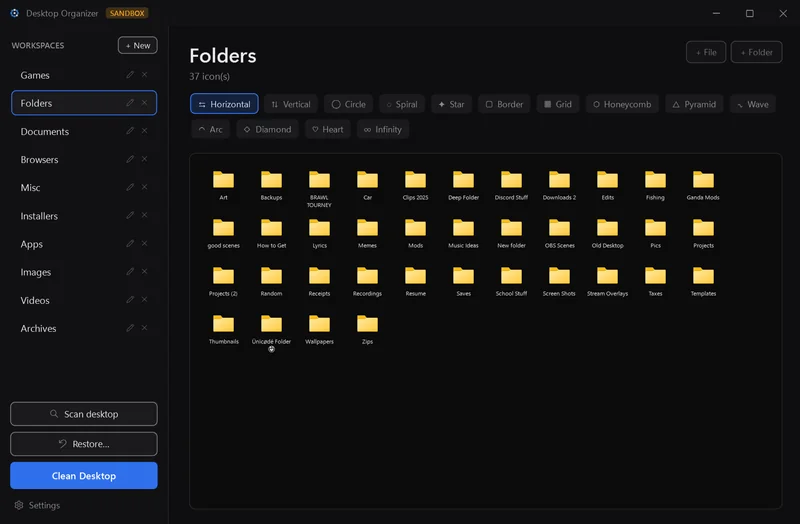Image resolution: width=800 pixels, height=524 pixels.
Task: Click the Ganda Mods folder icon
Action: tap(703, 180)
